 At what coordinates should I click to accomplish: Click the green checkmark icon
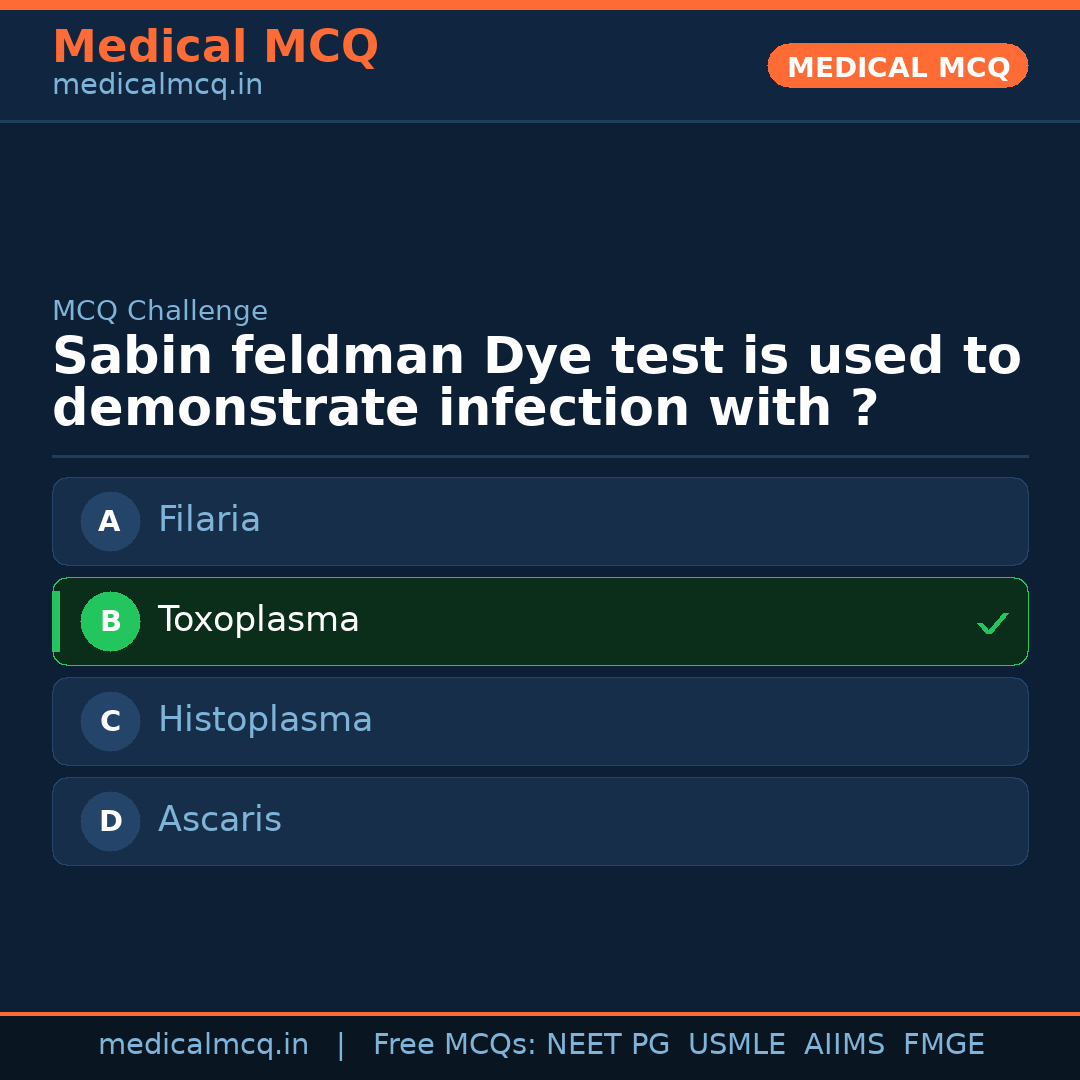tap(992, 623)
